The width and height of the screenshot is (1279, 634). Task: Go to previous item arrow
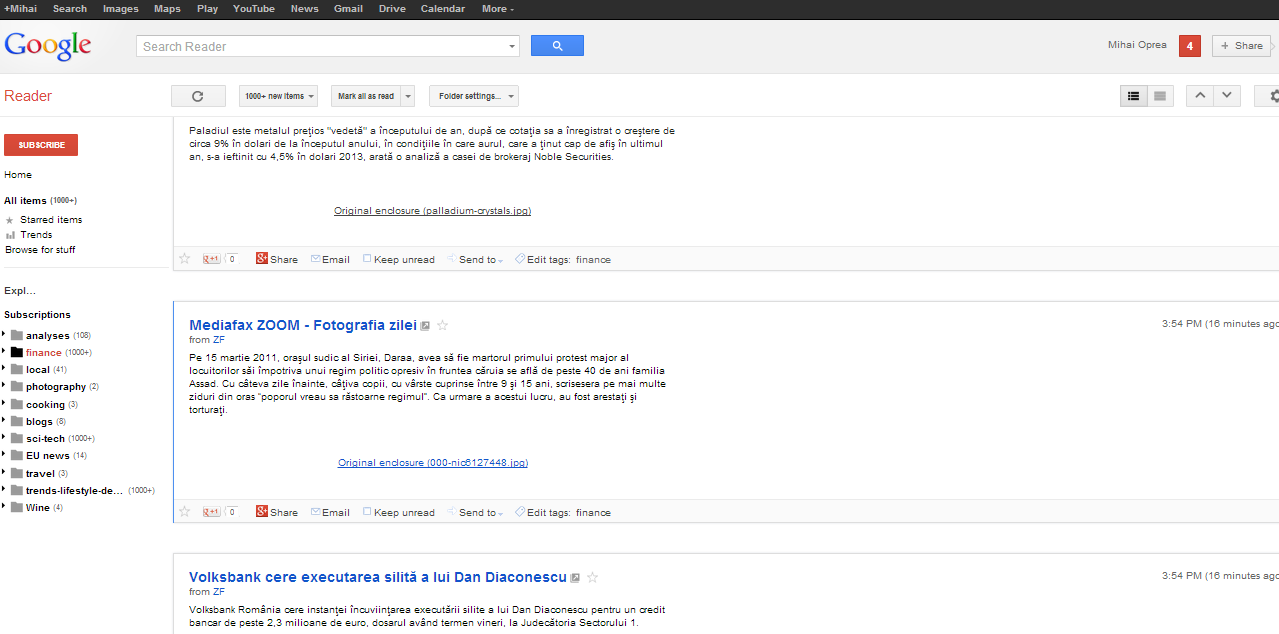pos(1200,96)
